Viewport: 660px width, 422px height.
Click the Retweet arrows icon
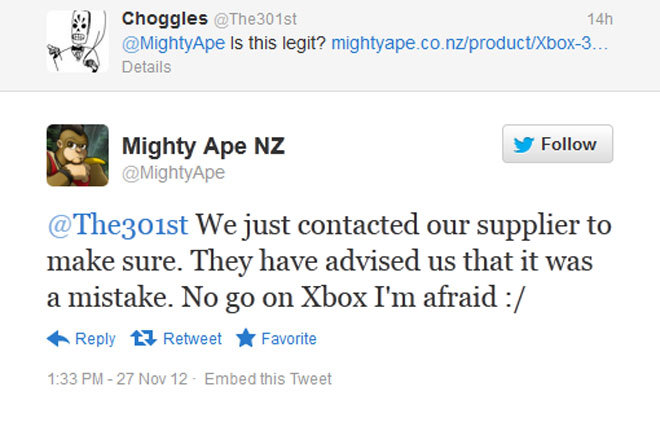click(x=143, y=338)
